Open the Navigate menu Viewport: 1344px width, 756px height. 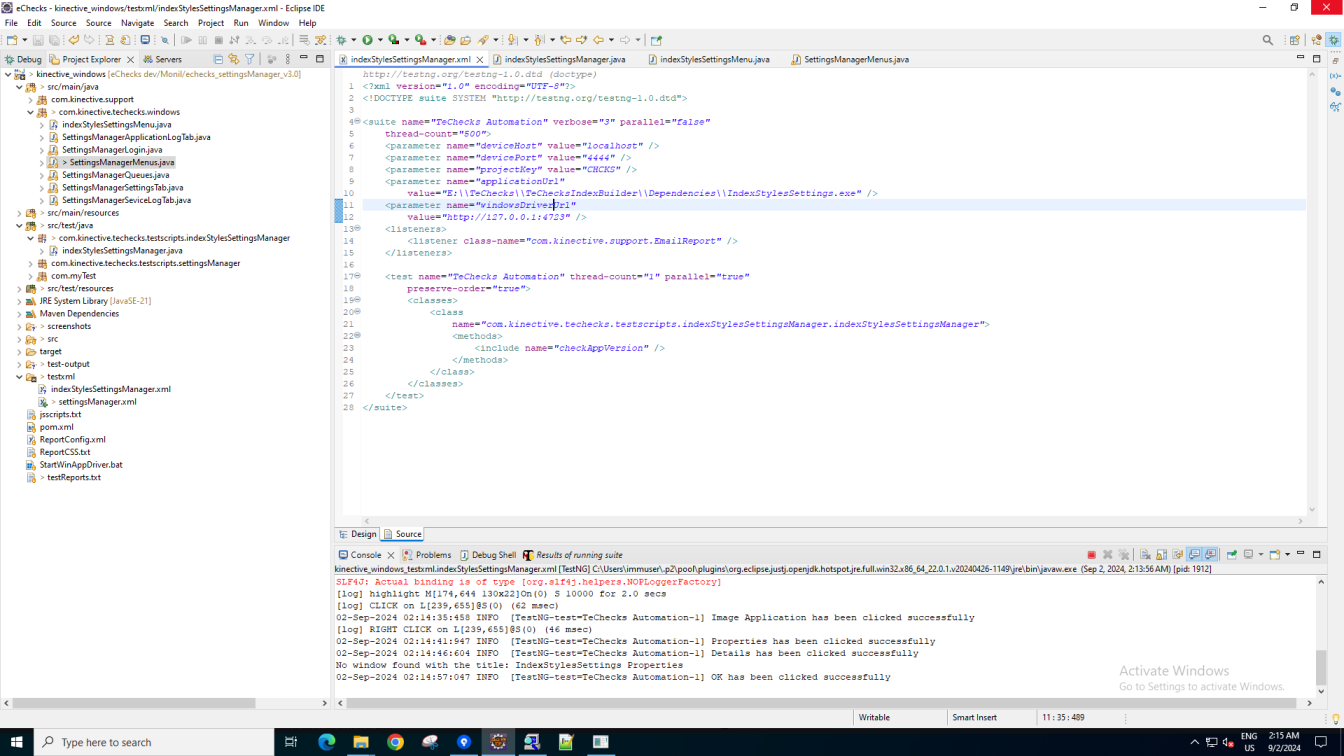click(137, 23)
